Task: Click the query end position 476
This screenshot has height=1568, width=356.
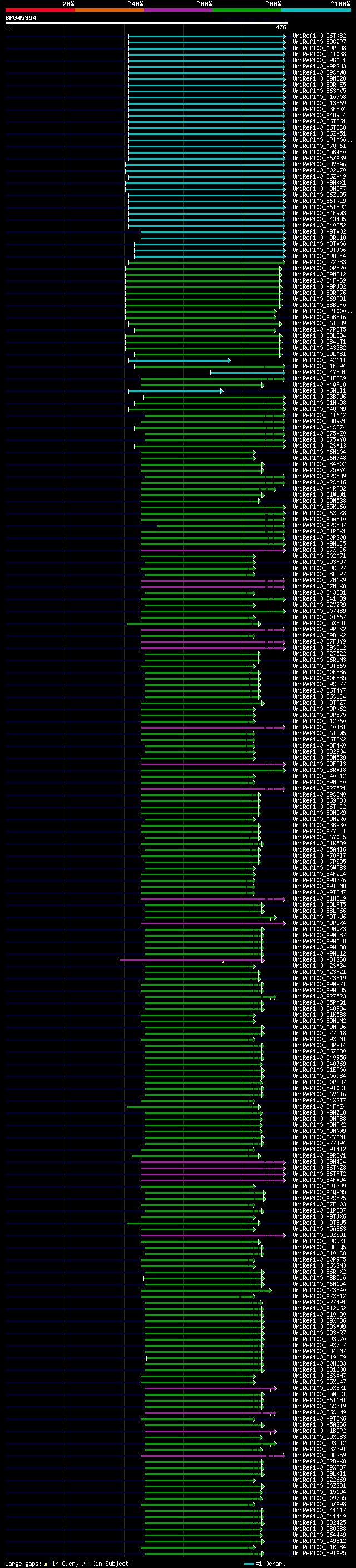Action: (x=280, y=27)
